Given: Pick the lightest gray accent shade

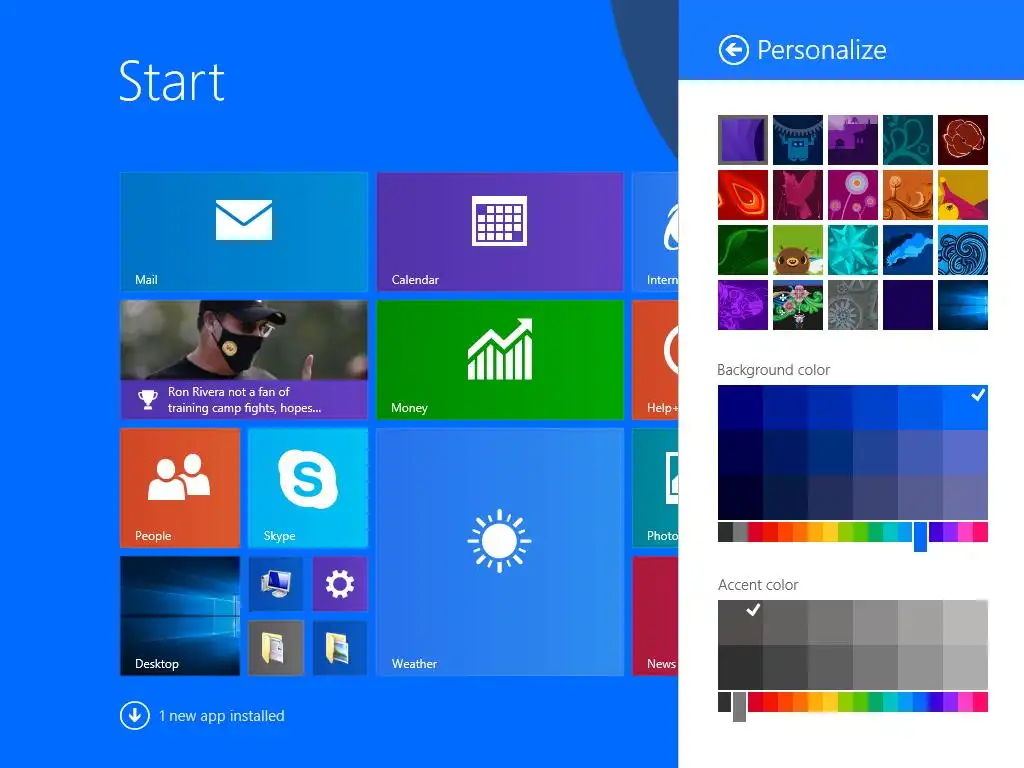Looking at the screenshot, I should [965, 622].
